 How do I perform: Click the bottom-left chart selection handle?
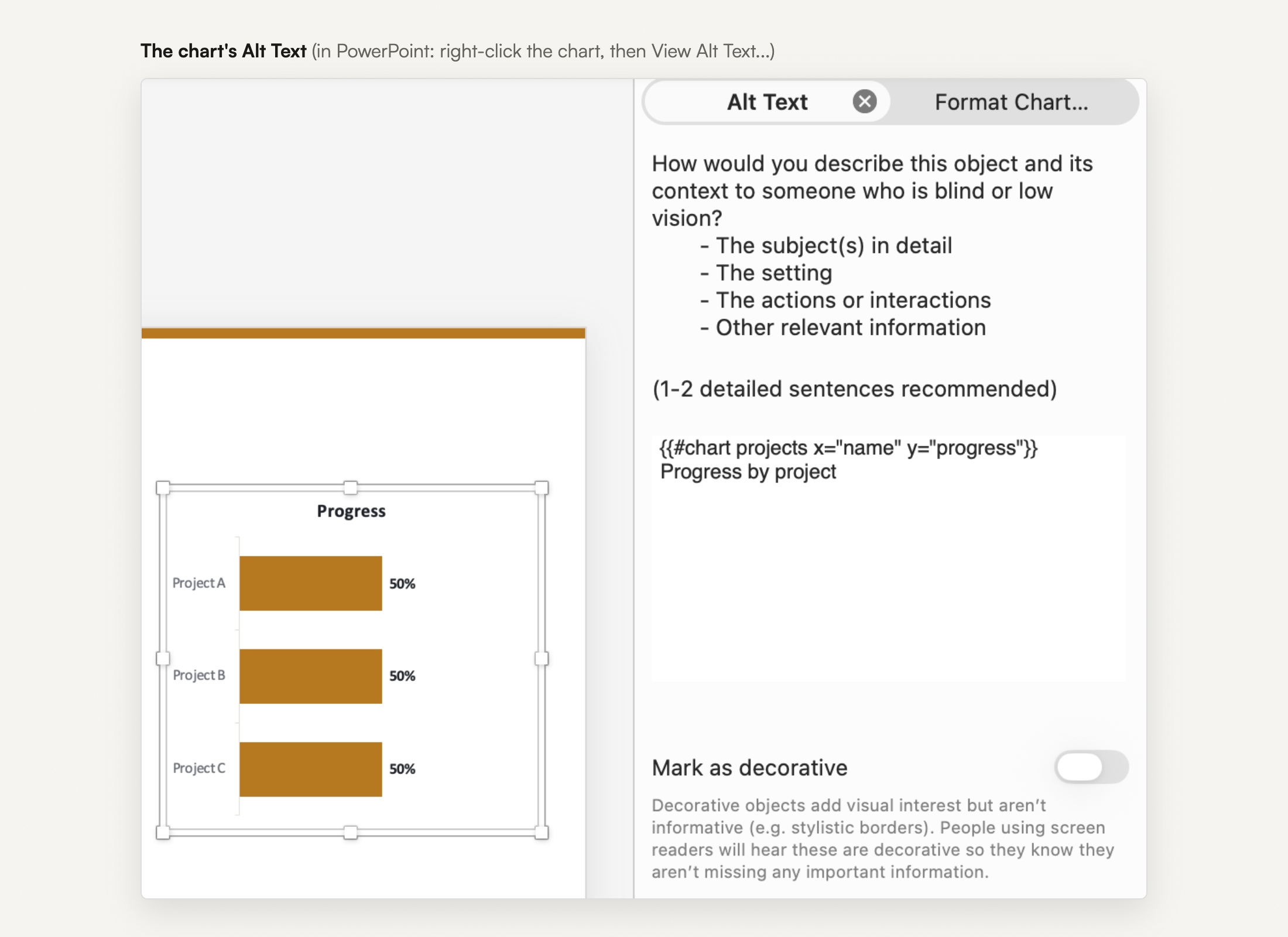163,832
